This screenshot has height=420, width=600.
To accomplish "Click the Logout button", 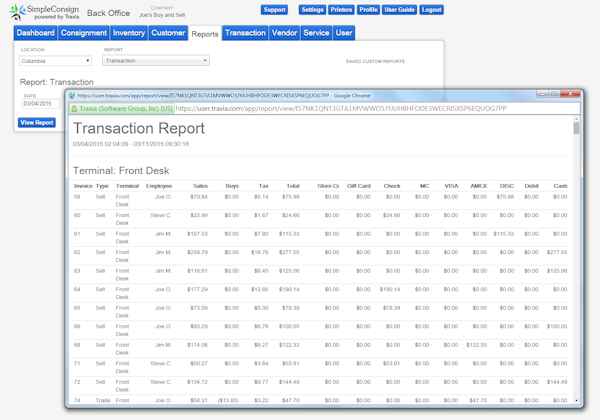I will 432,9.
